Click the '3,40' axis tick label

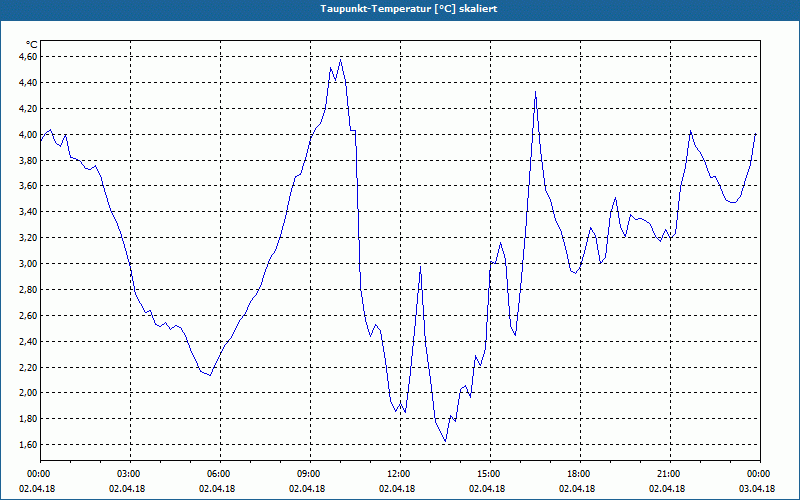coord(28,212)
